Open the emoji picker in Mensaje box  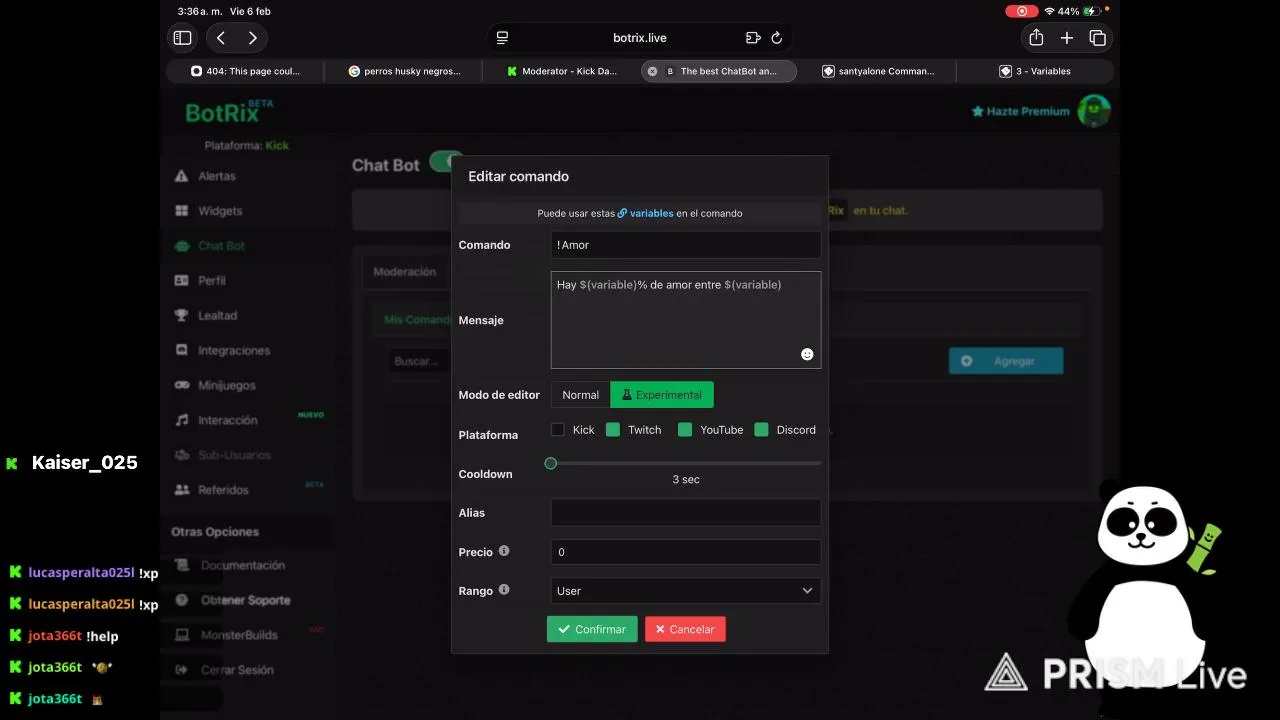[807, 354]
